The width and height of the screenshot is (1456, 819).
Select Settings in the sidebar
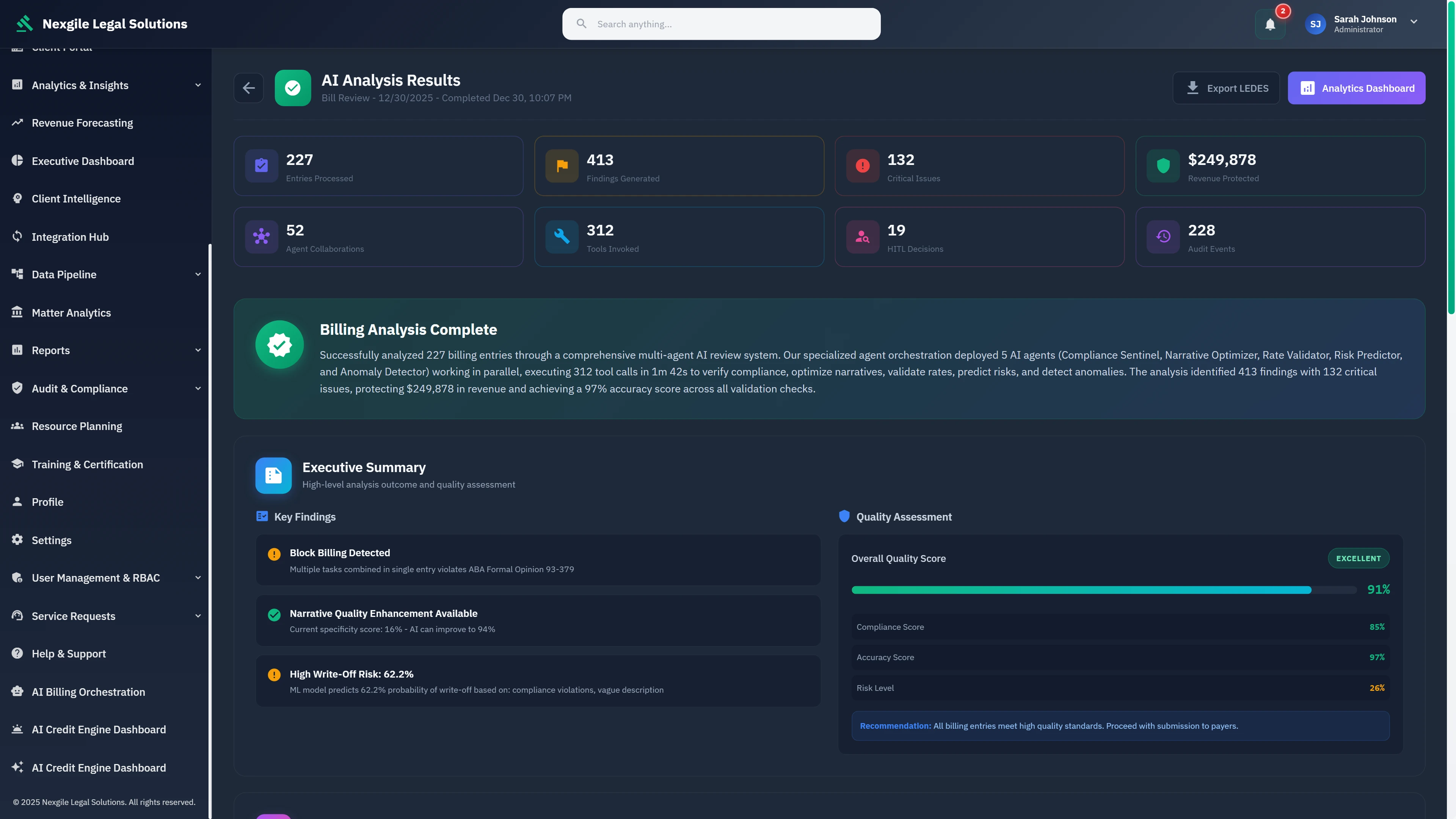[52, 540]
